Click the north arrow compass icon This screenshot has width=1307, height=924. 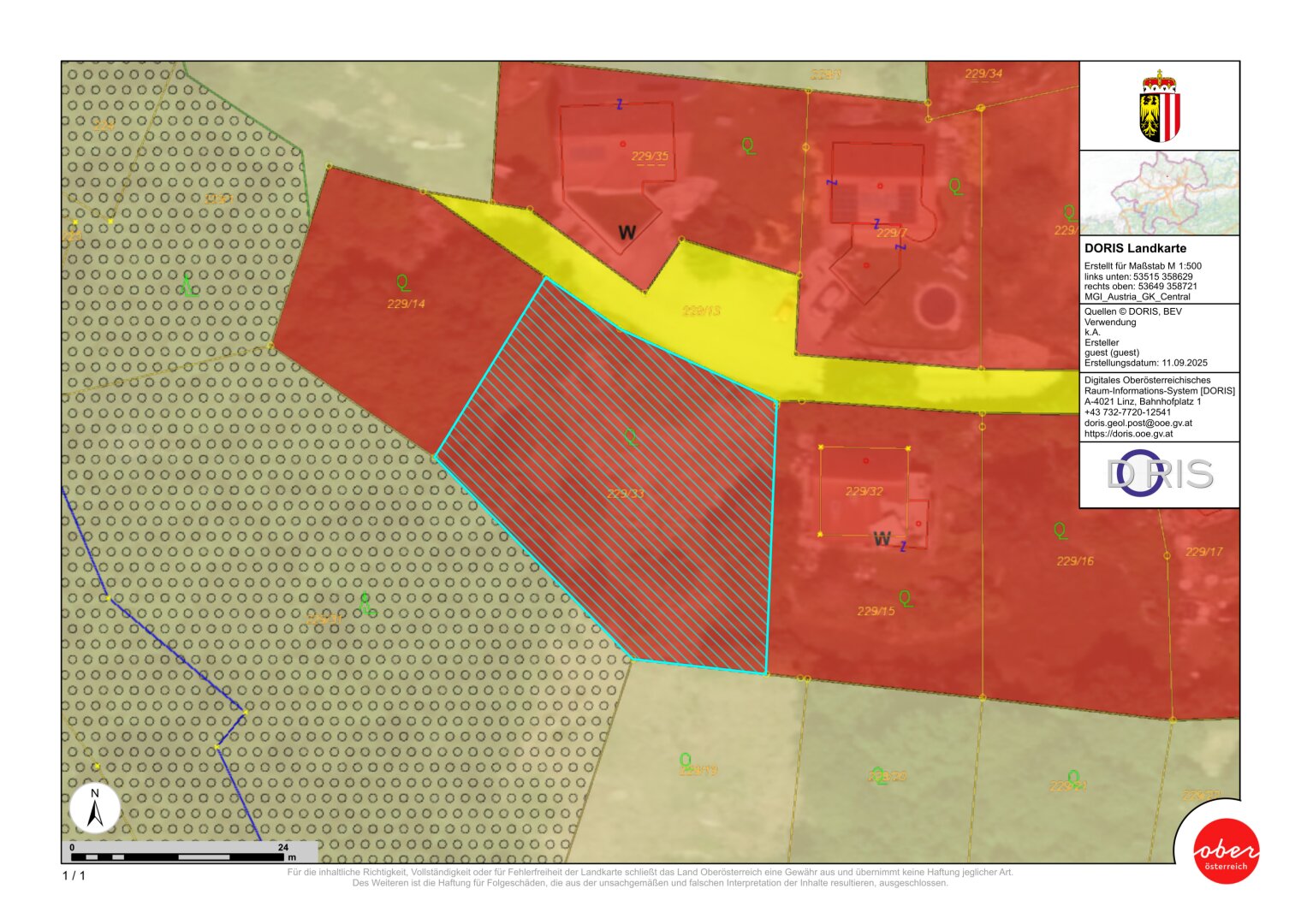pos(95,808)
